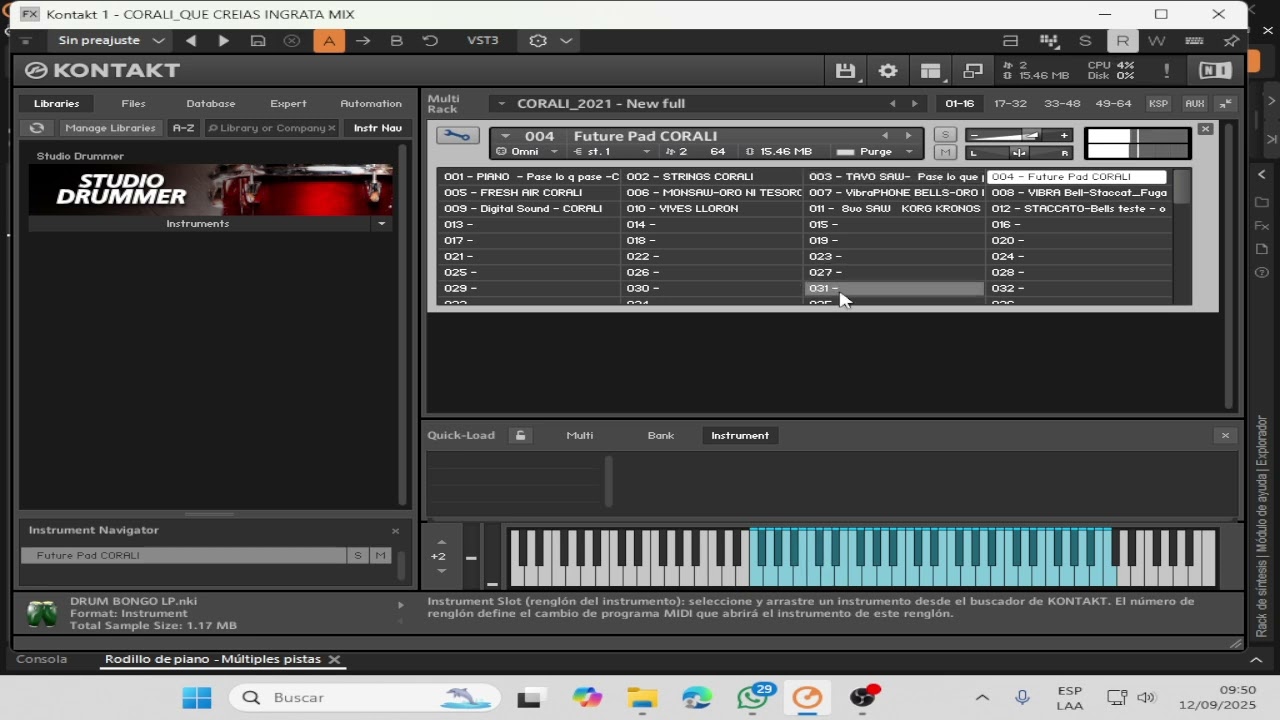Open the CORALI_2021 multi name dropdown
Screen dimensions: 1280x720
click(503, 104)
